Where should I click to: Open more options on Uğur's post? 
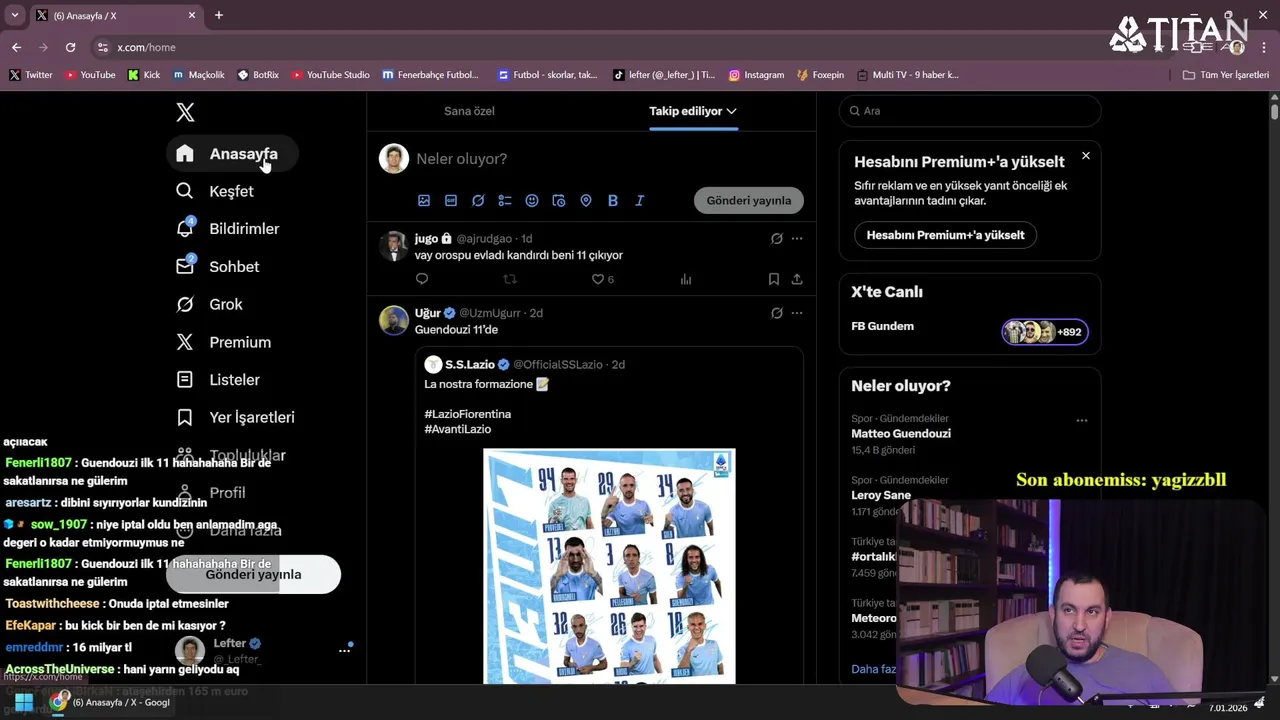(x=797, y=313)
